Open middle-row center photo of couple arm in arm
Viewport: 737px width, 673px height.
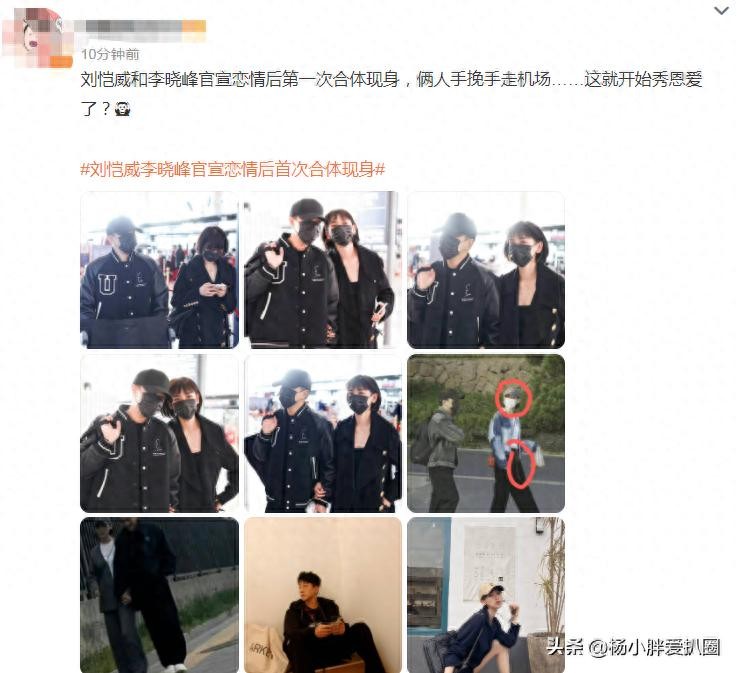point(322,433)
